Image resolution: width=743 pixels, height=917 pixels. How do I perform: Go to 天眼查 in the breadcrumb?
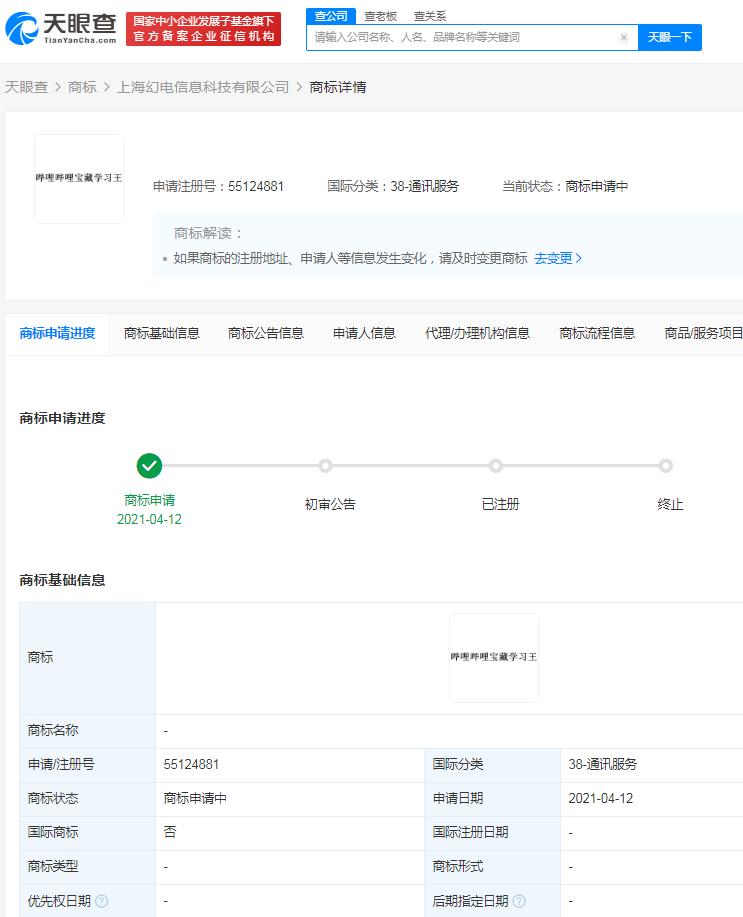[x=26, y=87]
